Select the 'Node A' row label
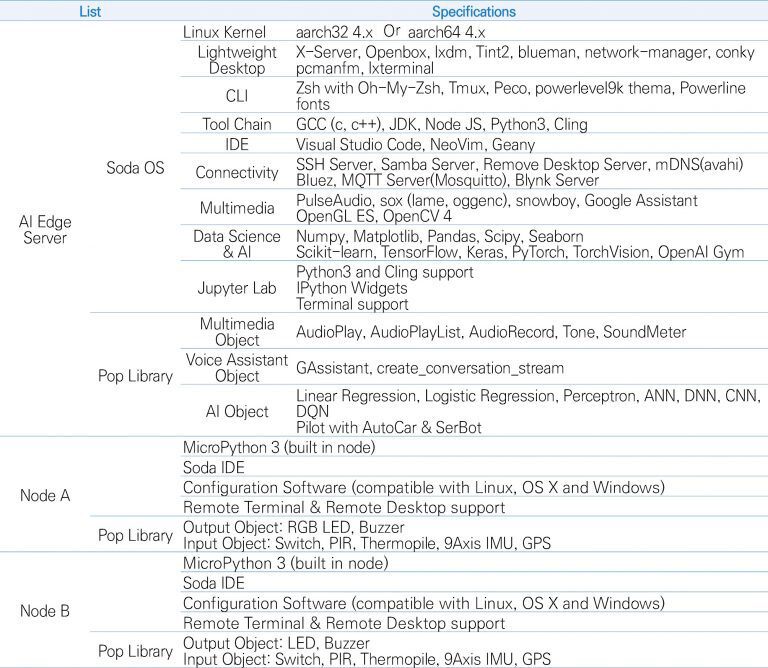The image size is (768, 668). pos(45,496)
